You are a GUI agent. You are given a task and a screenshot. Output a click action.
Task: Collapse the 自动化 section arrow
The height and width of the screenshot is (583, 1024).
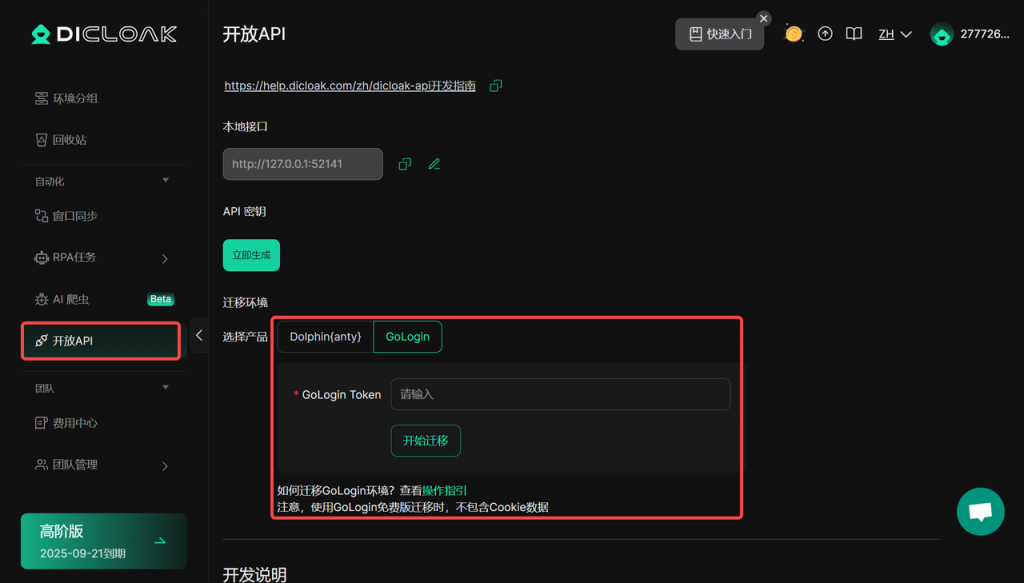point(165,180)
